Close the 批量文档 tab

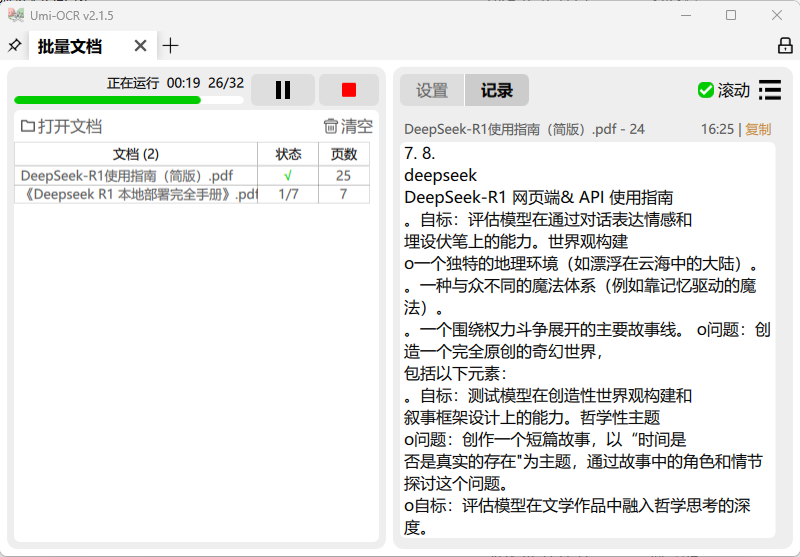(x=140, y=46)
